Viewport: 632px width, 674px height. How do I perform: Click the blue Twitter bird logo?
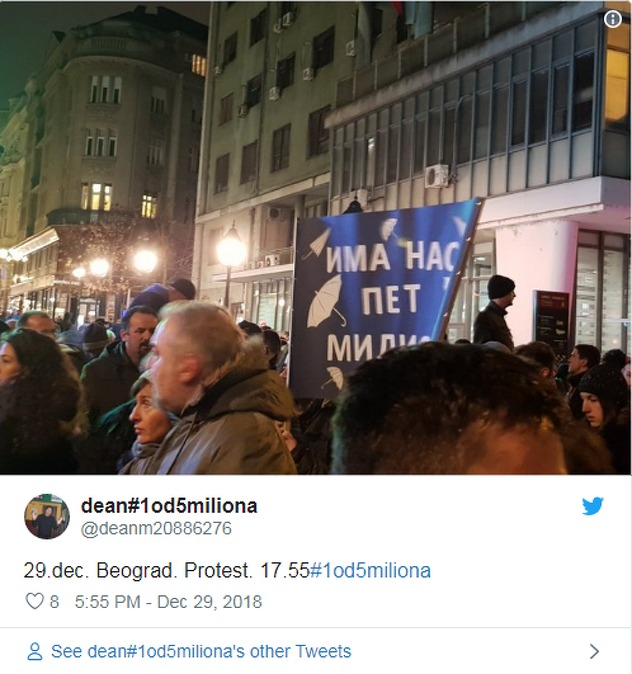point(592,506)
